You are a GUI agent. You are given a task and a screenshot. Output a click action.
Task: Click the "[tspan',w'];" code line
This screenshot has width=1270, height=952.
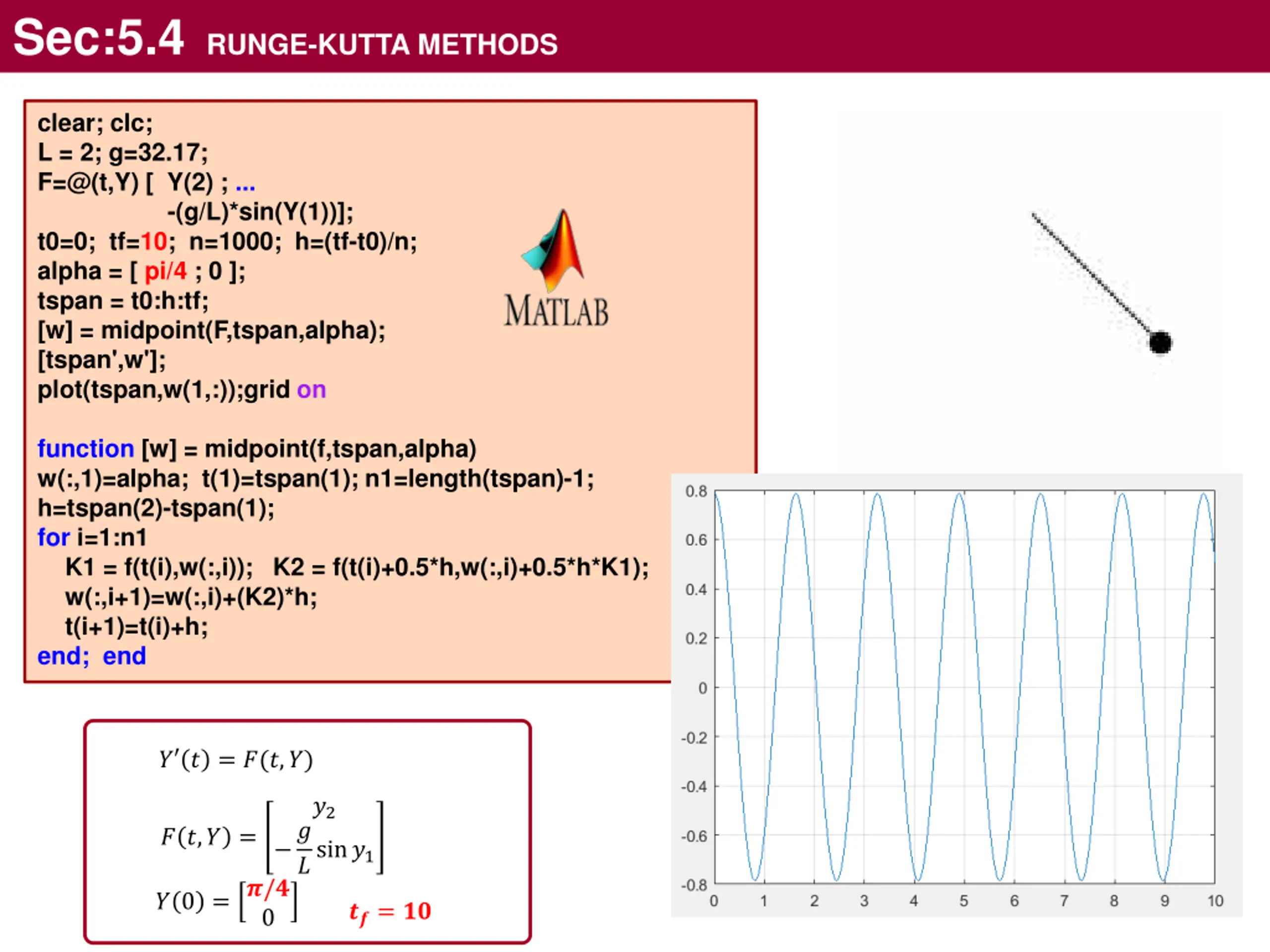click(102, 360)
